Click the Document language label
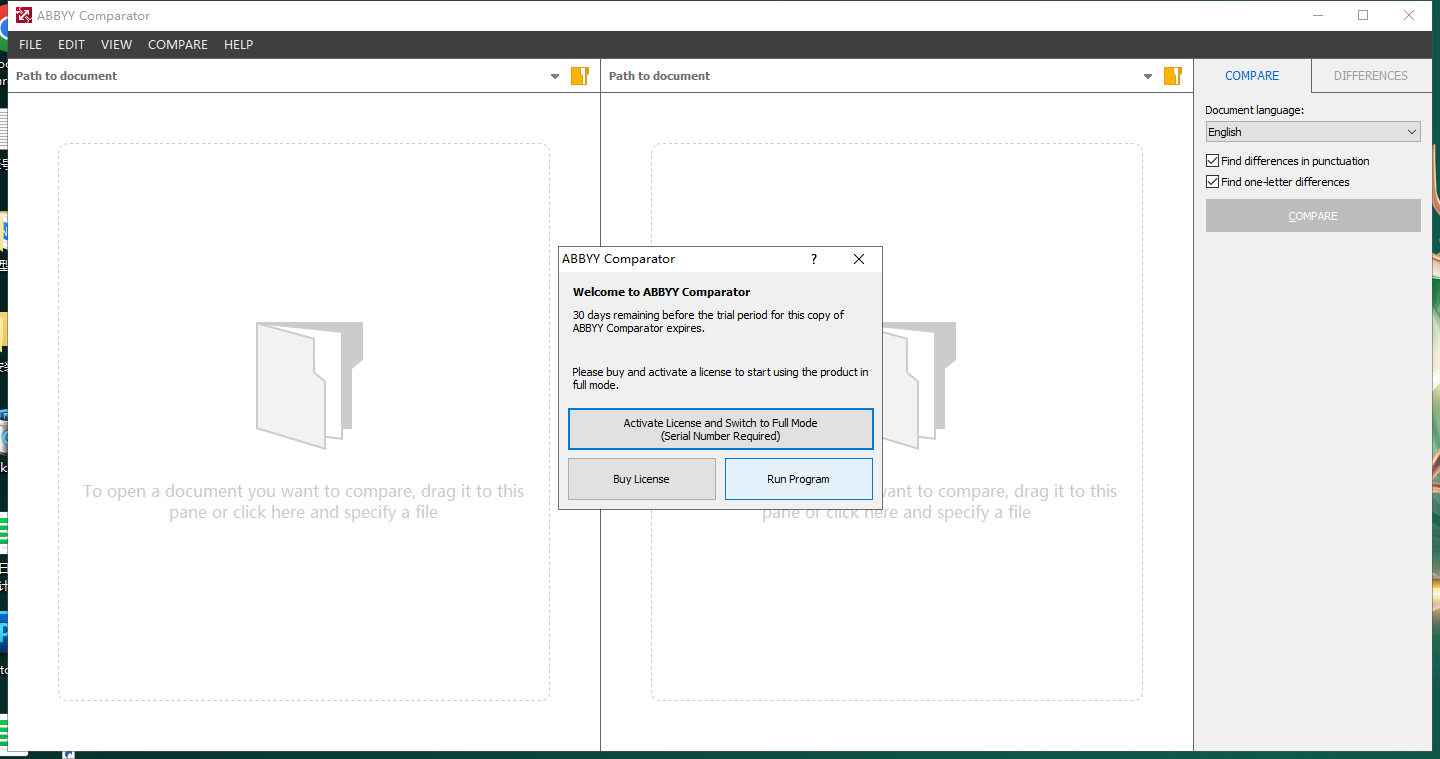This screenshot has height=759, width=1440. (1255, 110)
